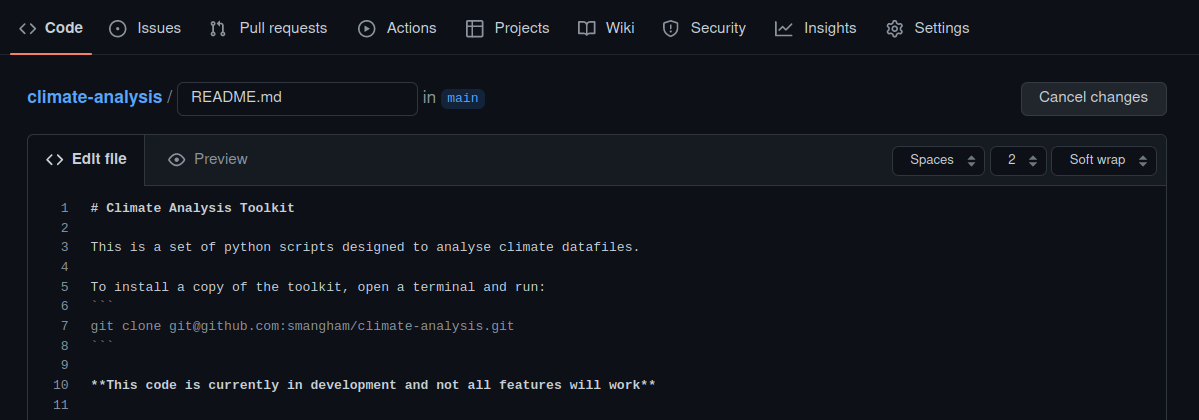Open repository Settings tab
This screenshot has width=1199, height=420.
point(928,28)
